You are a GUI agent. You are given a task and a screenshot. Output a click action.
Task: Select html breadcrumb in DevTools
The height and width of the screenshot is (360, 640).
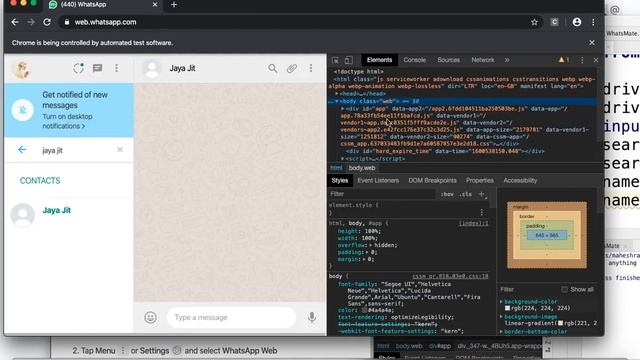pyautogui.click(x=336, y=168)
